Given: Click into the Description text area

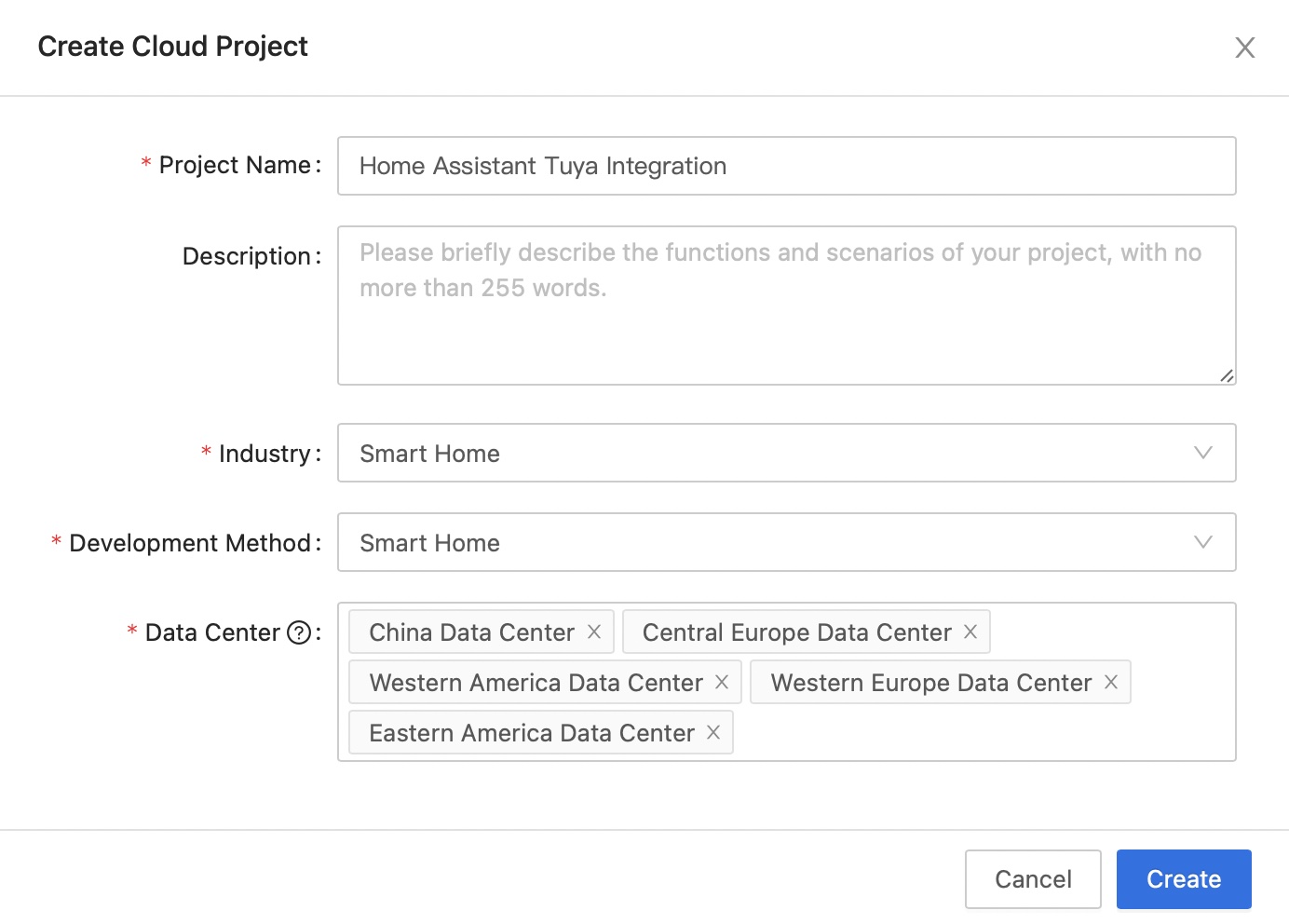Looking at the screenshot, I should [x=786, y=306].
